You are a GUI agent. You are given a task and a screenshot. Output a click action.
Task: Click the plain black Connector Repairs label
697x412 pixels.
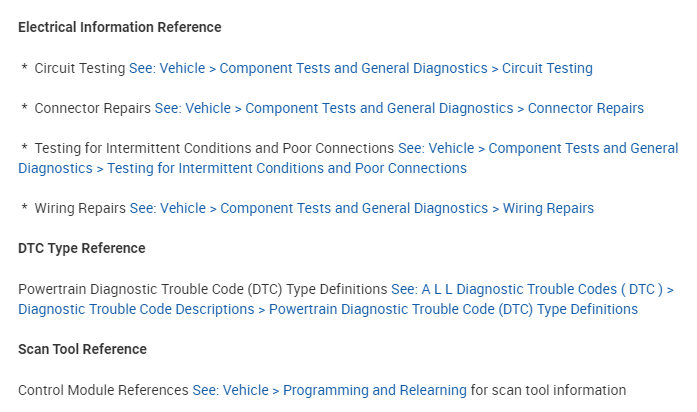click(93, 108)
